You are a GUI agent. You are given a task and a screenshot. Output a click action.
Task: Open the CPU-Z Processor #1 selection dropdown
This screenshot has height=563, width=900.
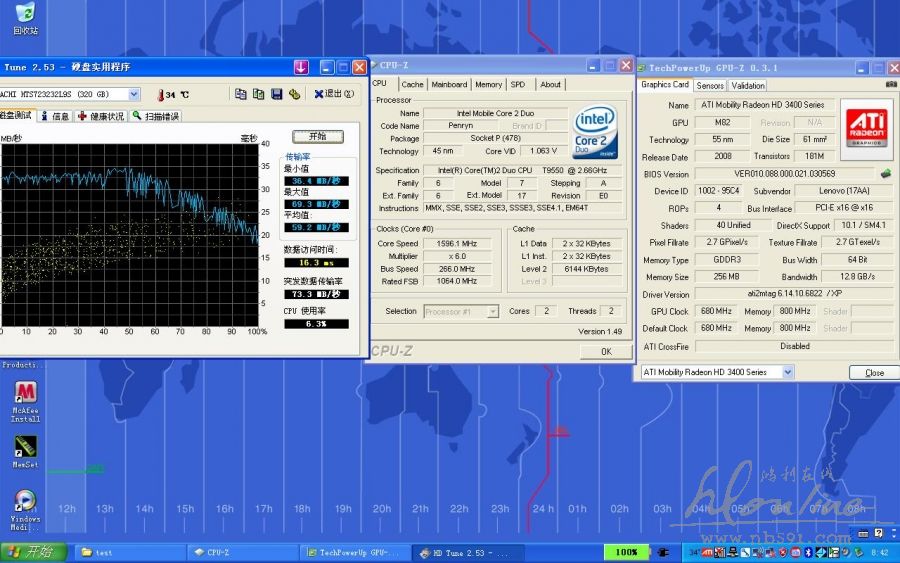[492, 311]
